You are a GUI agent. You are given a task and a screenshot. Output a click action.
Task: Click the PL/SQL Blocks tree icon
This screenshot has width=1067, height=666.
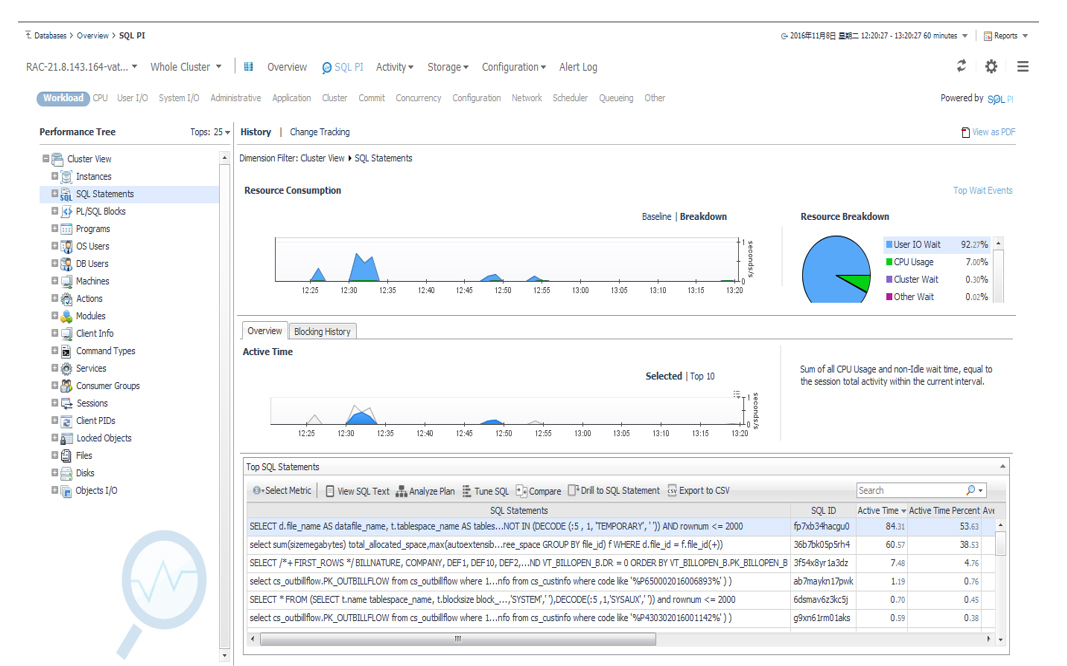(x=66, y=212)
